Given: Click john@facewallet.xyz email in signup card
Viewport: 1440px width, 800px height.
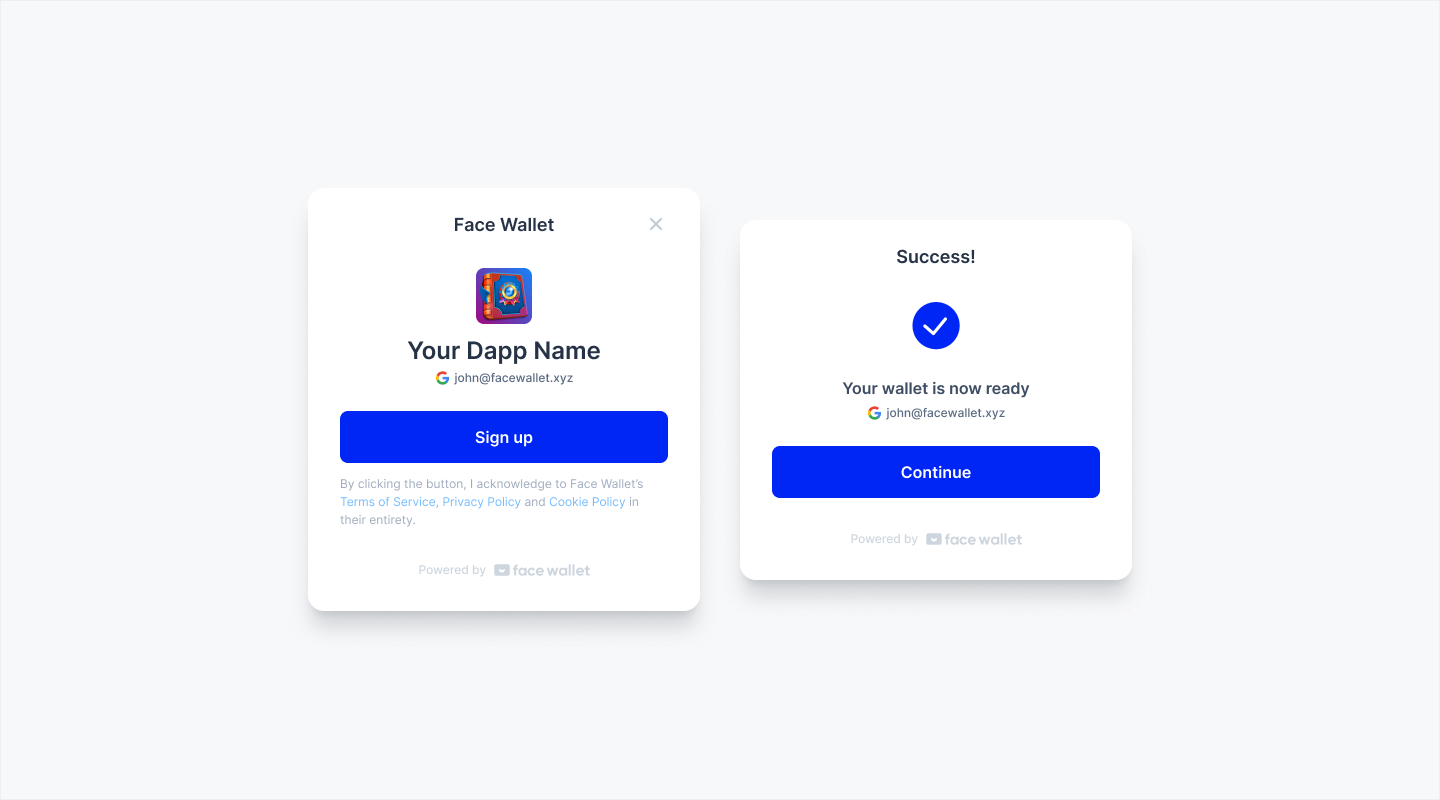Looking at the screenshot, I should click(x=514, y=378).
